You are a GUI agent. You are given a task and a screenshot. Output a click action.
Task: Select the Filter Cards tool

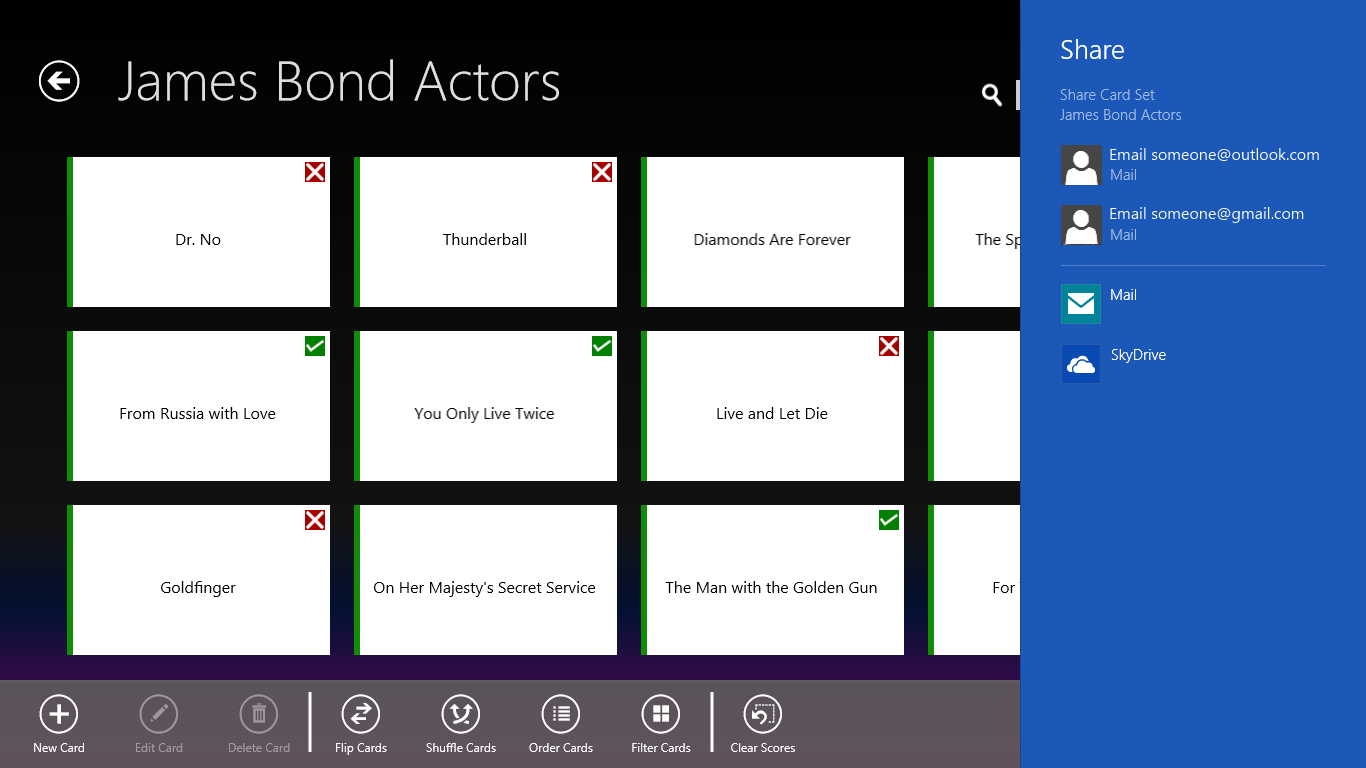click(x=660, y=723)
